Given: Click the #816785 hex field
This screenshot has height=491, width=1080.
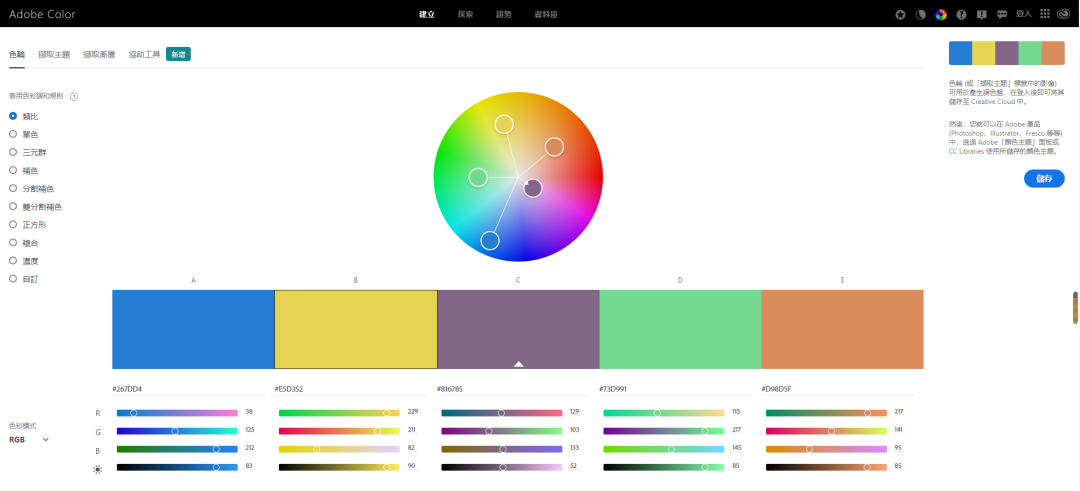Looking at the screenshot, I should 512,390.
